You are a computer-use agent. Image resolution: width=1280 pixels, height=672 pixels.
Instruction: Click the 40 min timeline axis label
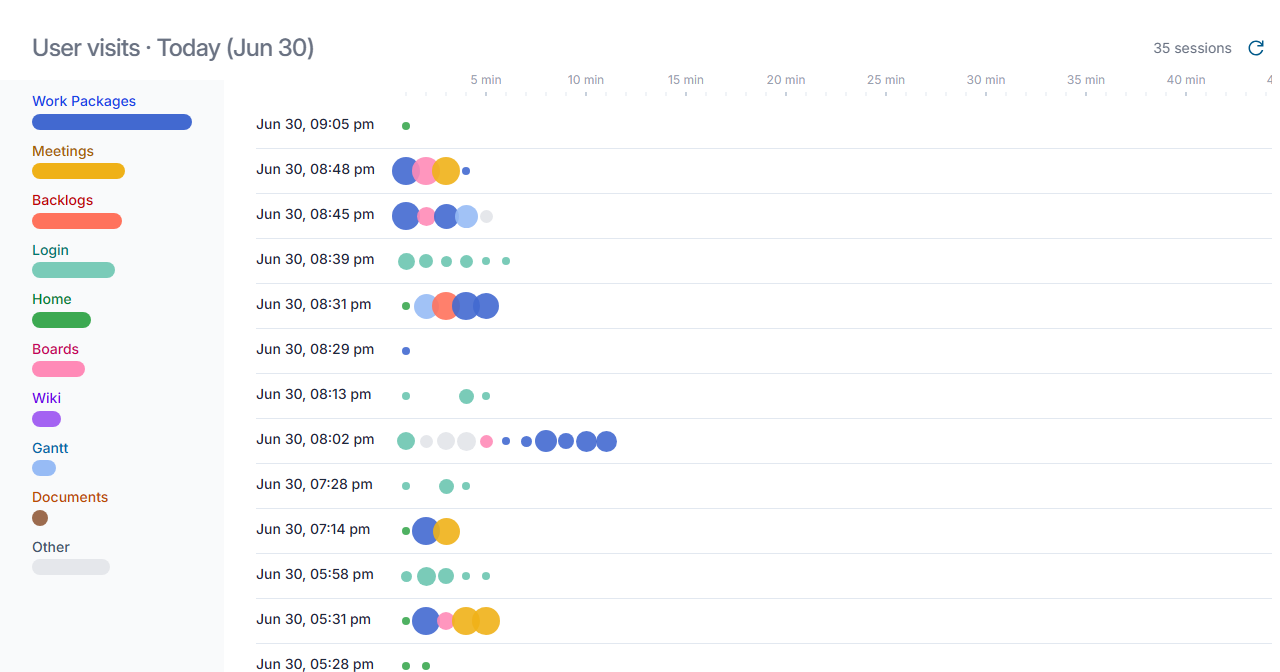1186,79
